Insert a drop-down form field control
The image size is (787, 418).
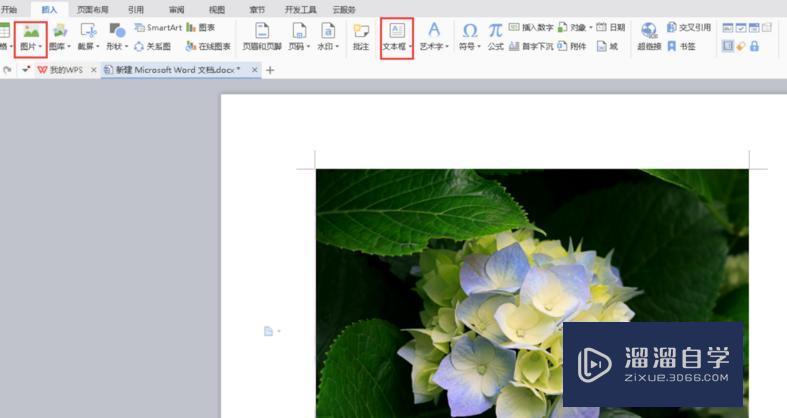pos(754,28)
